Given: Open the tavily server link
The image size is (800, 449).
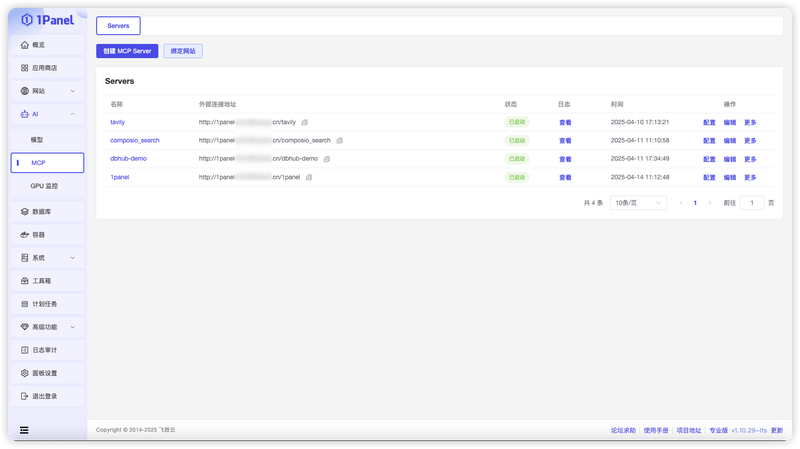Looking at the screenshot, I should 117,122.
